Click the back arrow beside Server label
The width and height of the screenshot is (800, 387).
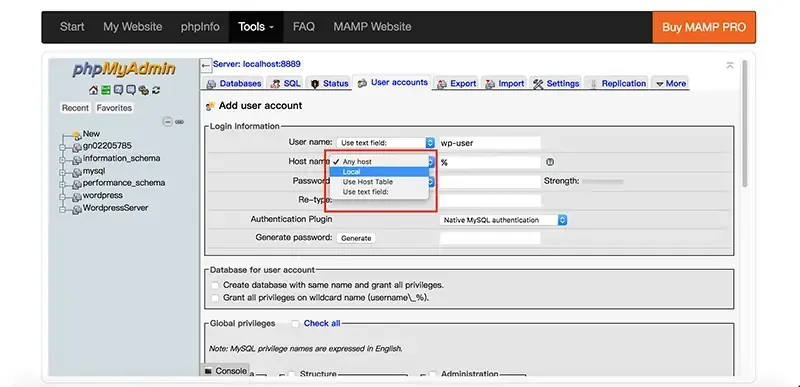click(x=206, y=65)
